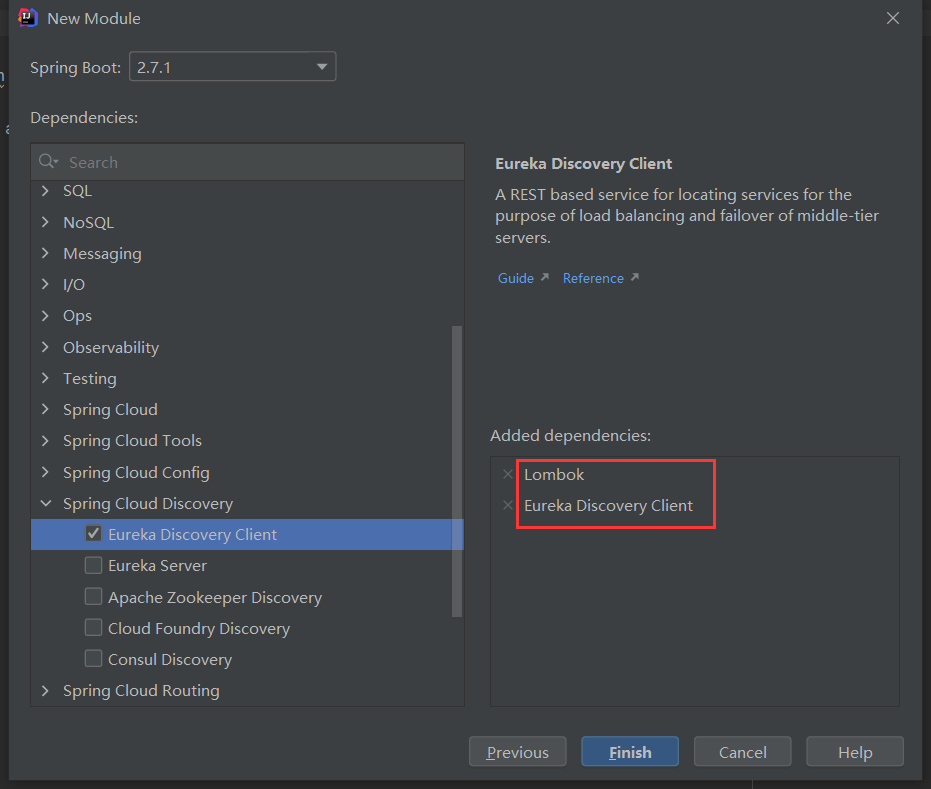Enable the Eureka Server checkbox
This screenshot has width=931, height=789.
[x=93, y=566]
